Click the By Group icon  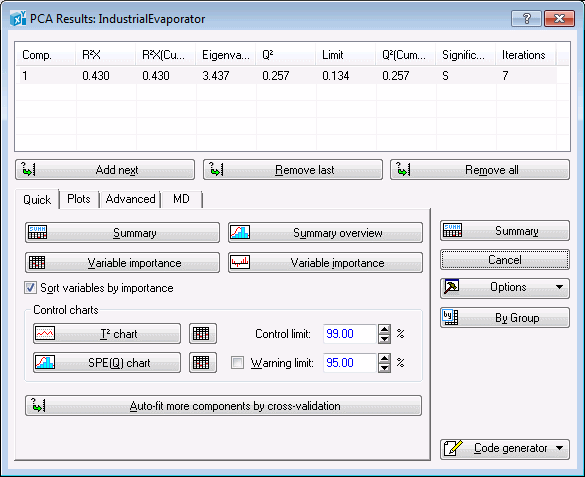[x=450, y=317]
